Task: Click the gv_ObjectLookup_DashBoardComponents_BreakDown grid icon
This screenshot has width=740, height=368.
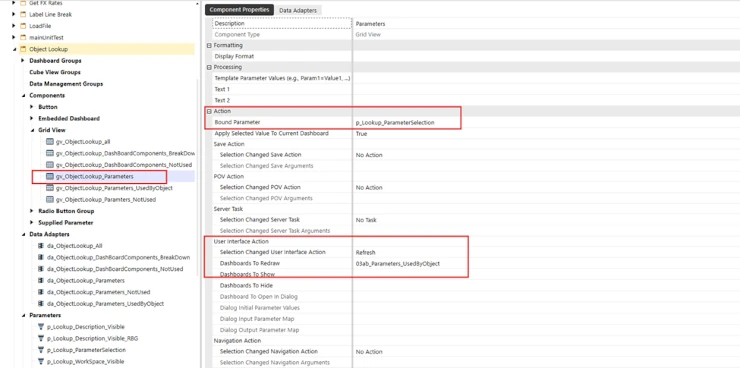Action: point(50,153)
